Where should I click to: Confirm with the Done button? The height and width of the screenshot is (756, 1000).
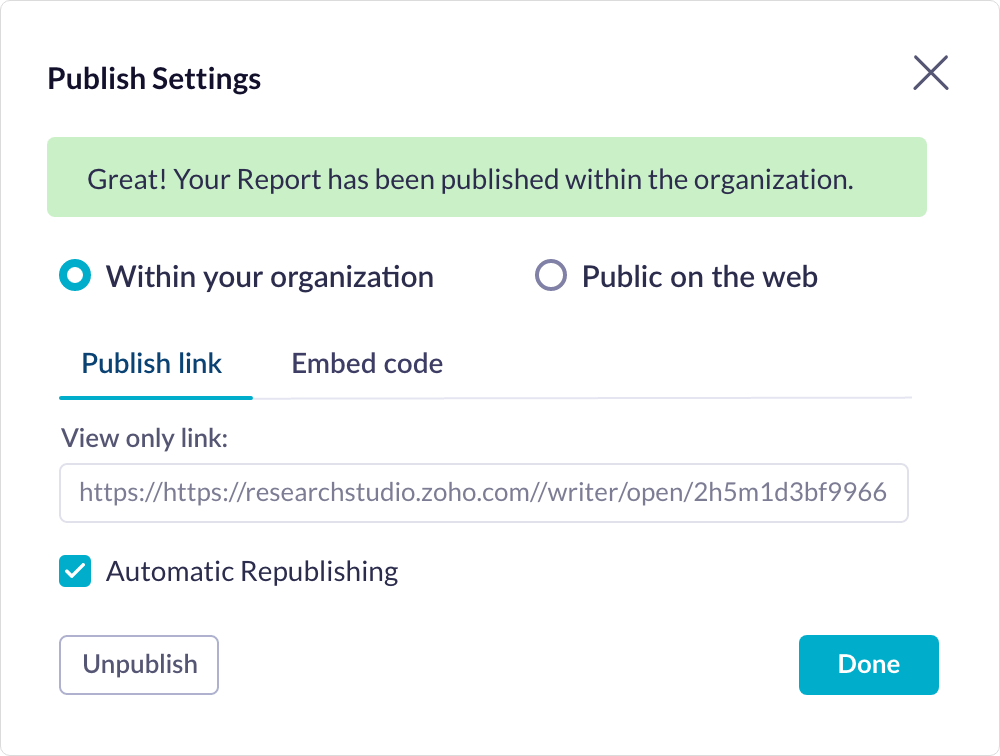(x=868, y=664)
